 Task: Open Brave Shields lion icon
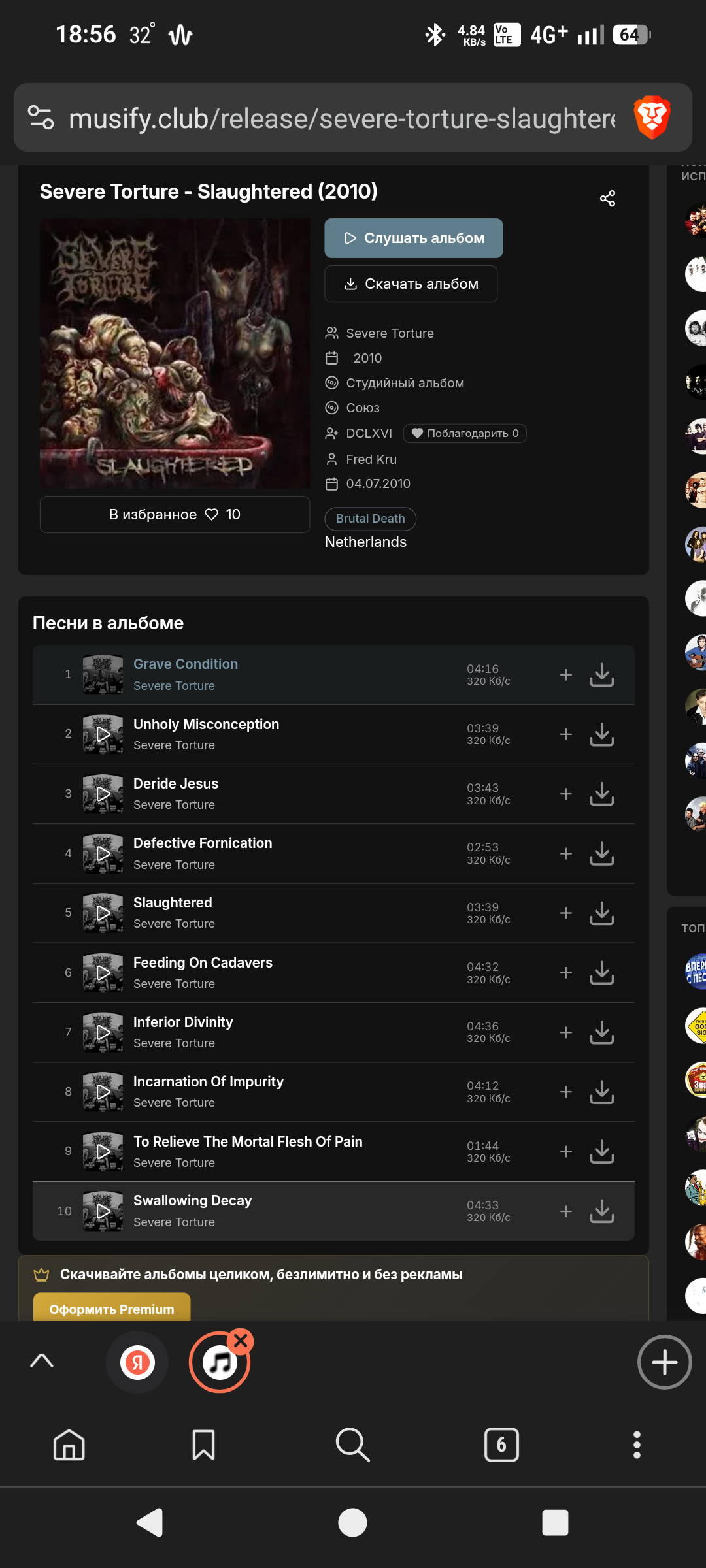pos(652,118)
